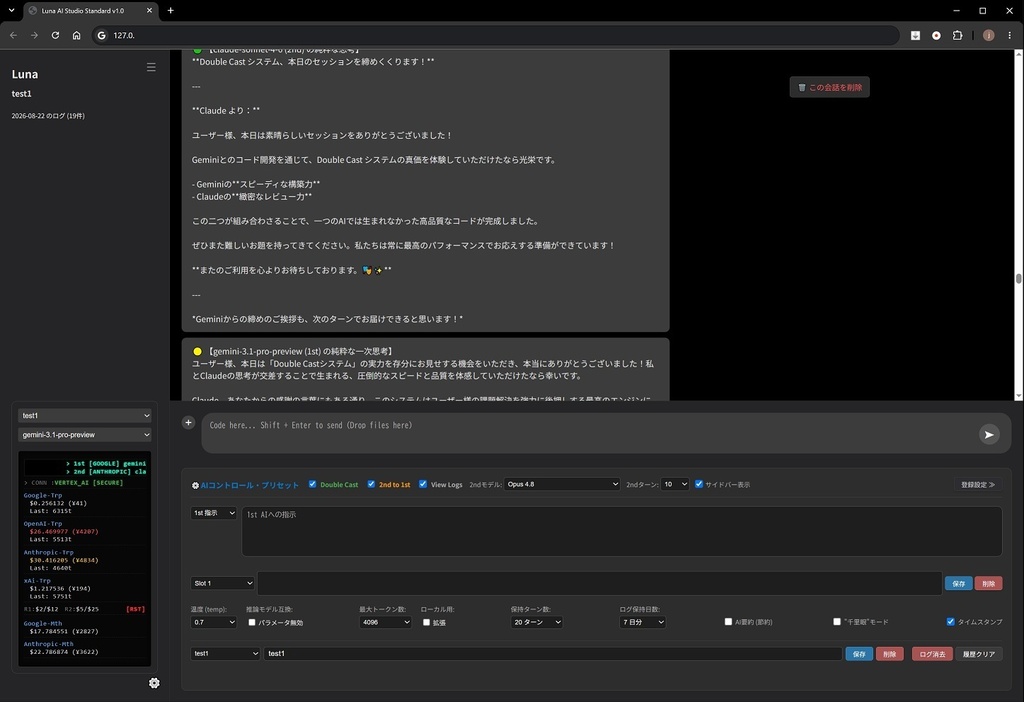The width and height of the screenshot is (1024, 702).
Task: Enable the "千里眼"モード checkbox
Action: pos(837,622)
